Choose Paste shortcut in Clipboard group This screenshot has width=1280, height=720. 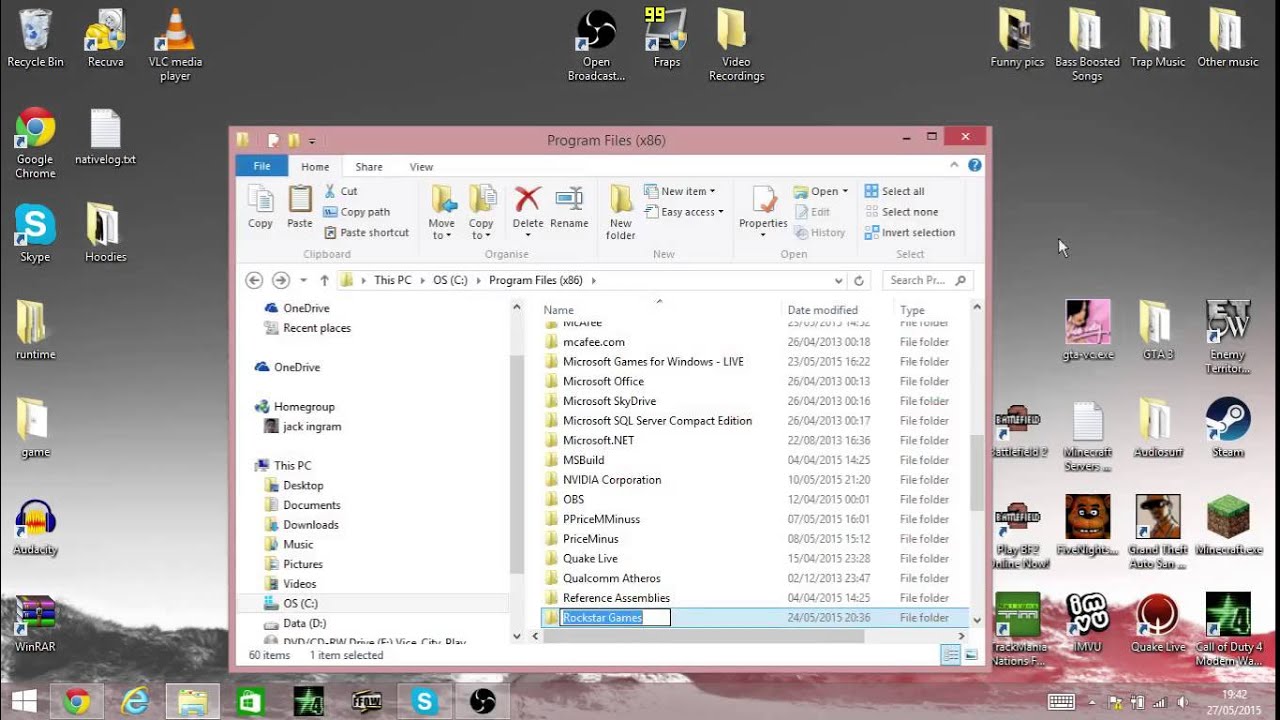coord(366,233)
